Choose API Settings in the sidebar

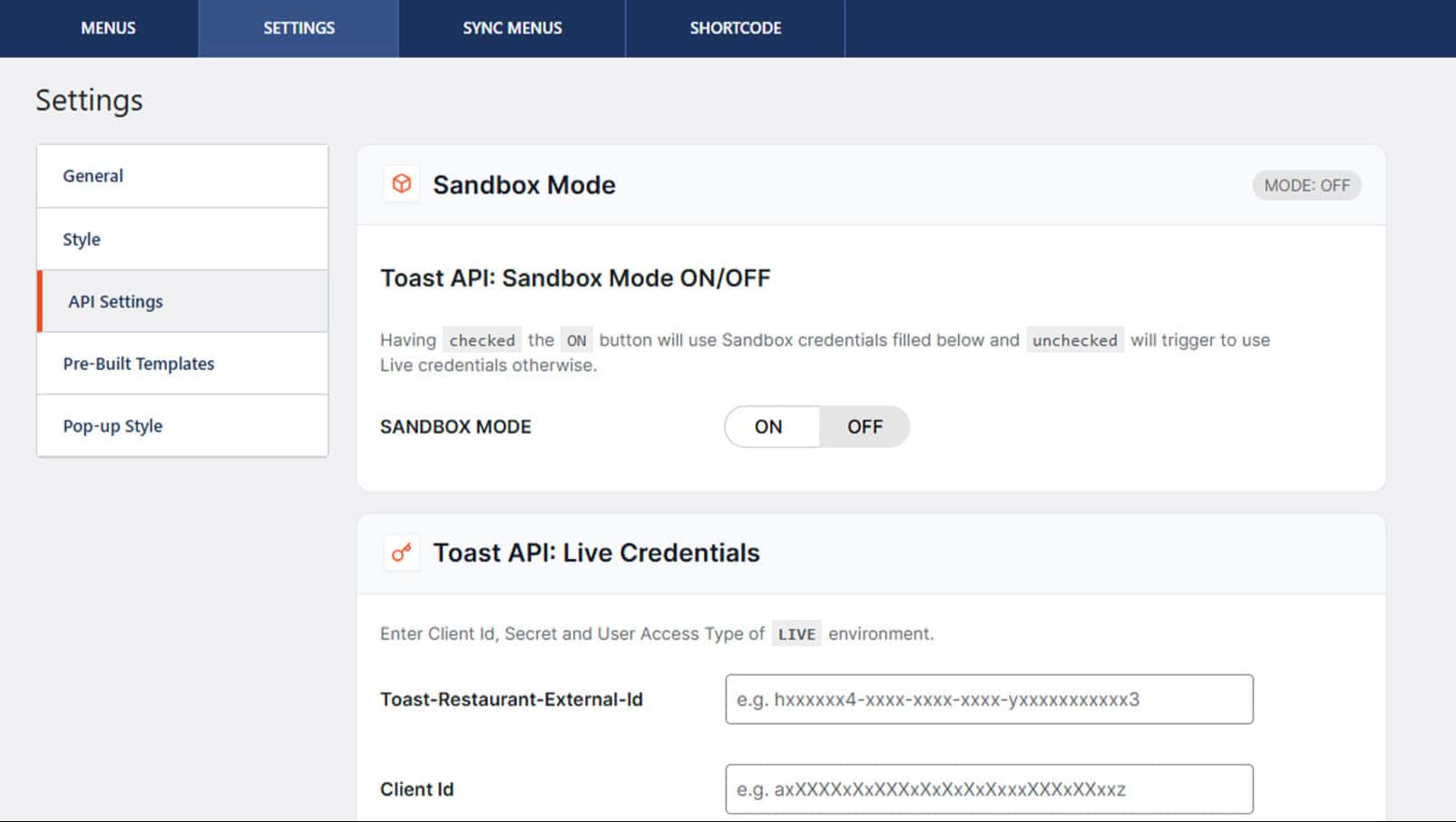tap(182, 301)
